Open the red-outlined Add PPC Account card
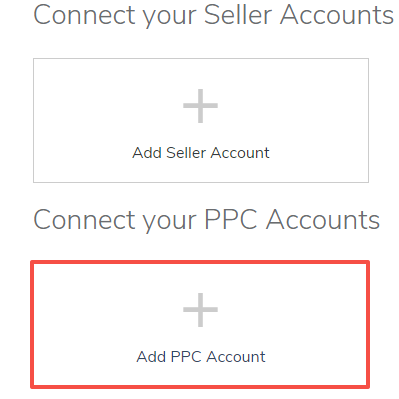The image size is (399, 399). point(200,324)
